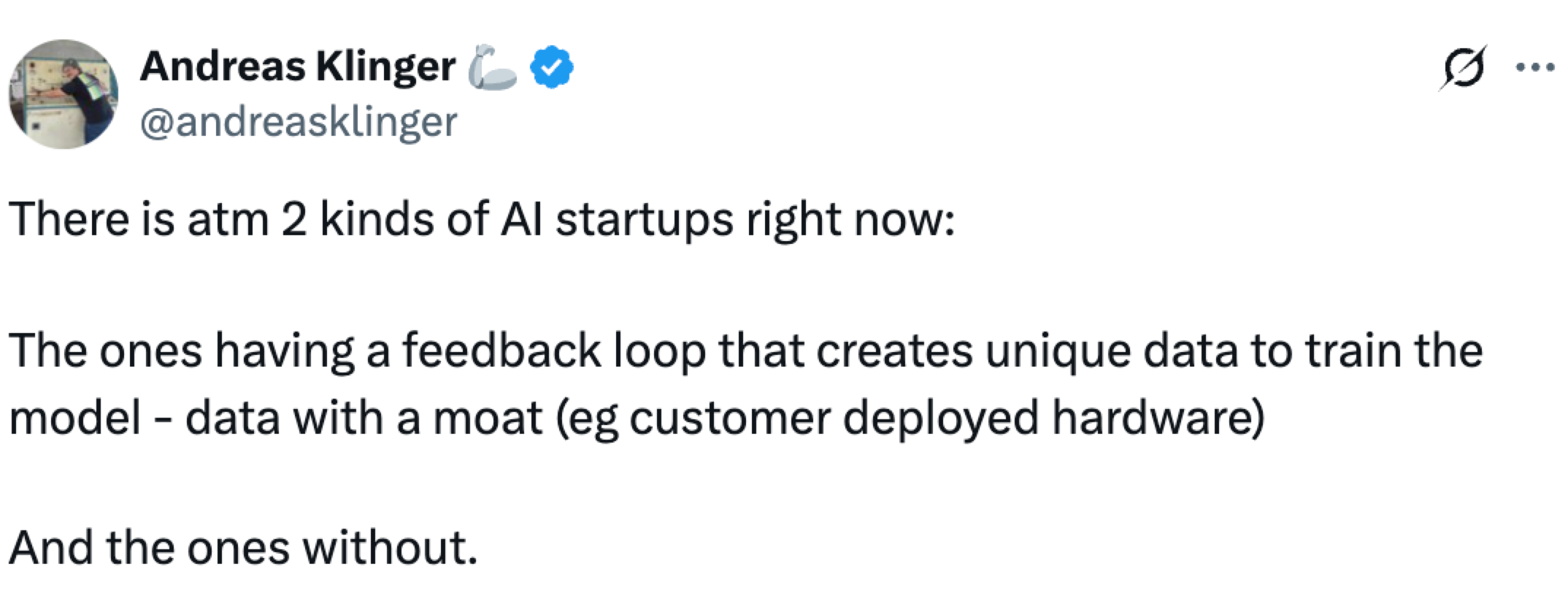The width and height of the screenshot is (1568, 604).
Task: Click the word "creates" in the tweet
Action: click(x=894, y=351)
